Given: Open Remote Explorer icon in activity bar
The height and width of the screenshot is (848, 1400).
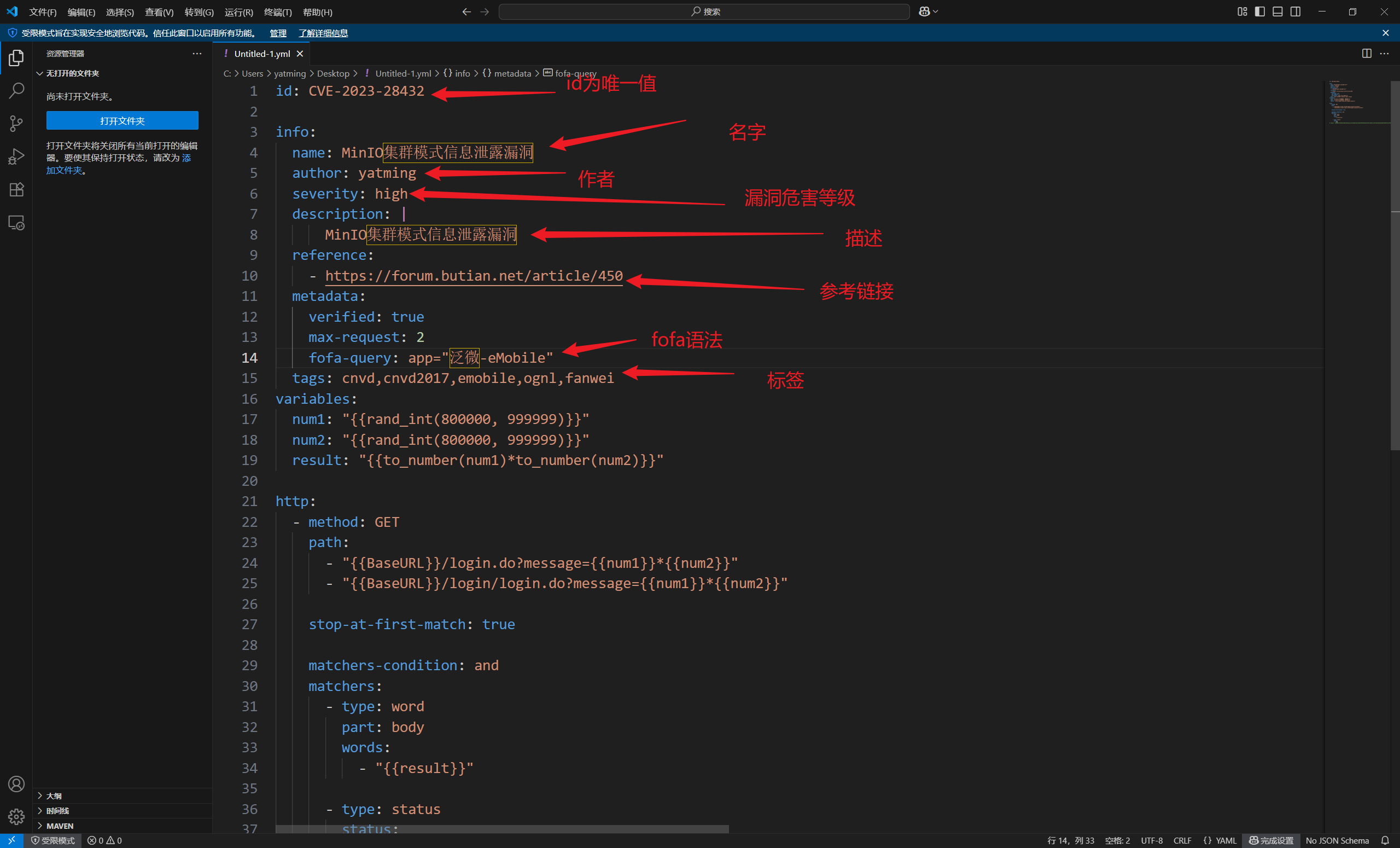Looking at the screenshot, I should (16, 223).
